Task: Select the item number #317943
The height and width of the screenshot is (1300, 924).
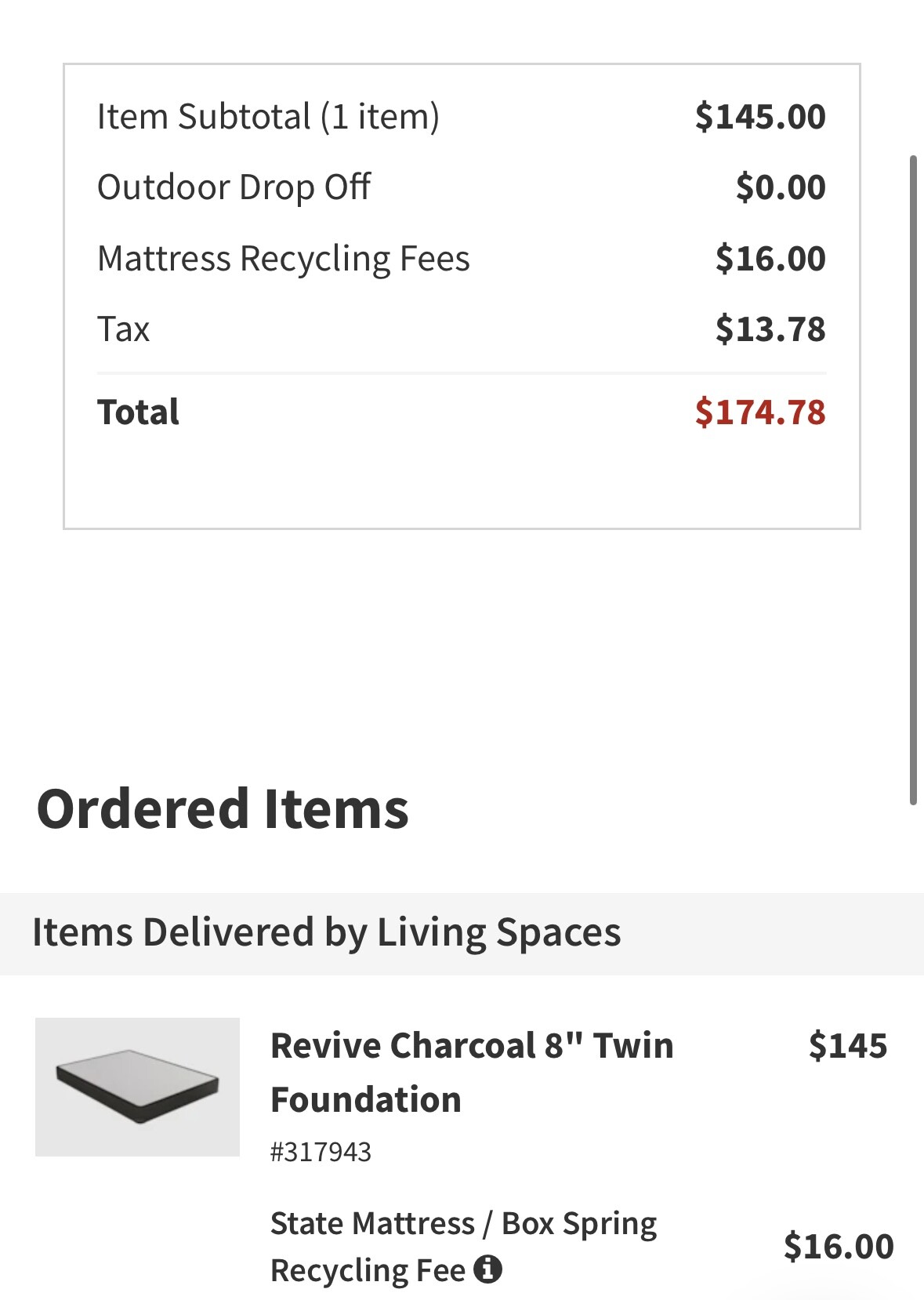Action: [x=321, y=1152]
